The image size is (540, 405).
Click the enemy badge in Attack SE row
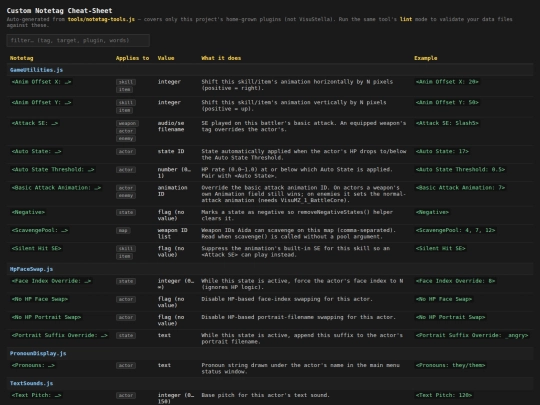[126, 138]
